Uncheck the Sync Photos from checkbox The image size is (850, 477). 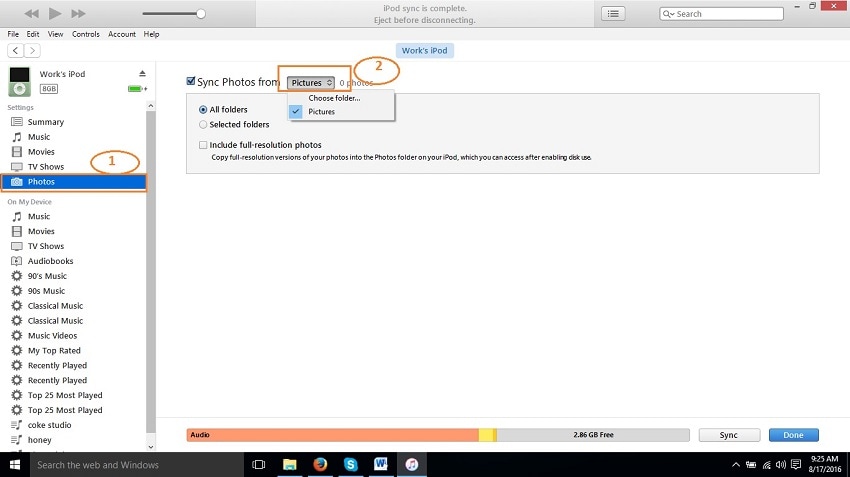point(191,81)
